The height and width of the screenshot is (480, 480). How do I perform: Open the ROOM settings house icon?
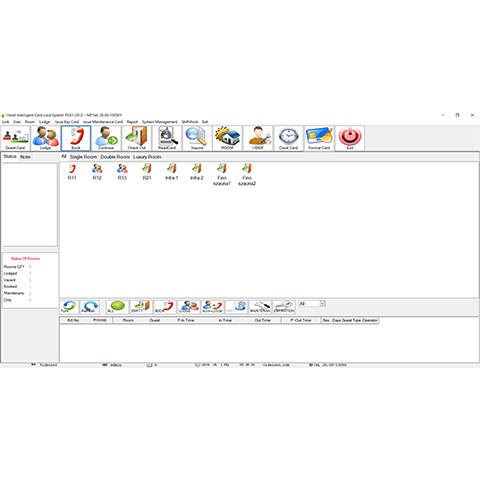pos(228,138)
